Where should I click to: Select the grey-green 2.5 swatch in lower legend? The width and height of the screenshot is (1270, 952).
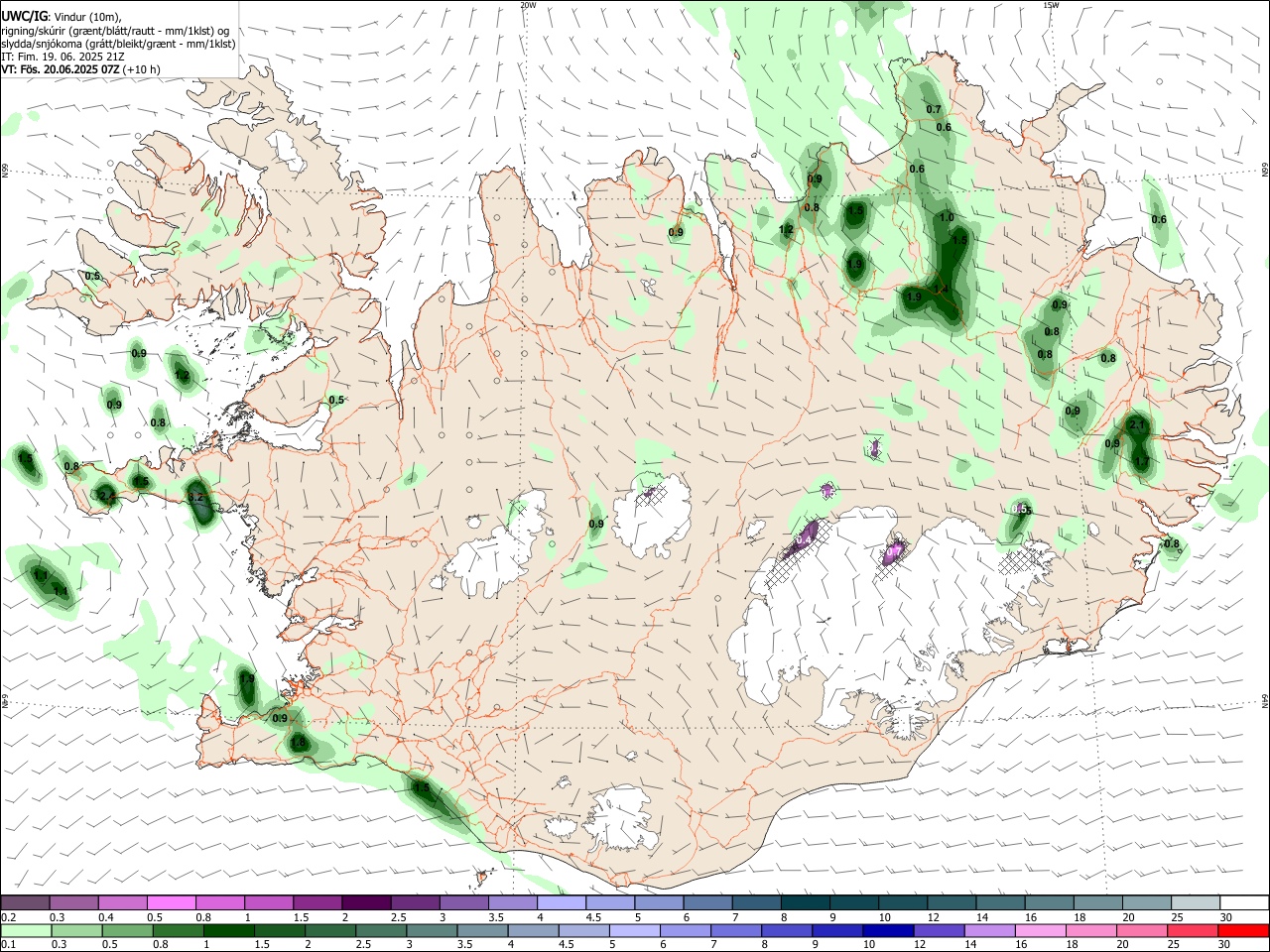pos(382,930)
